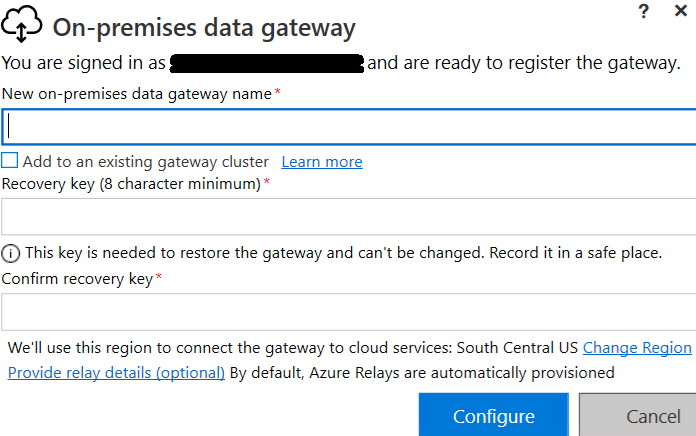Click the info icon beside the key warning
696x436 pixels.
(11, 253)
